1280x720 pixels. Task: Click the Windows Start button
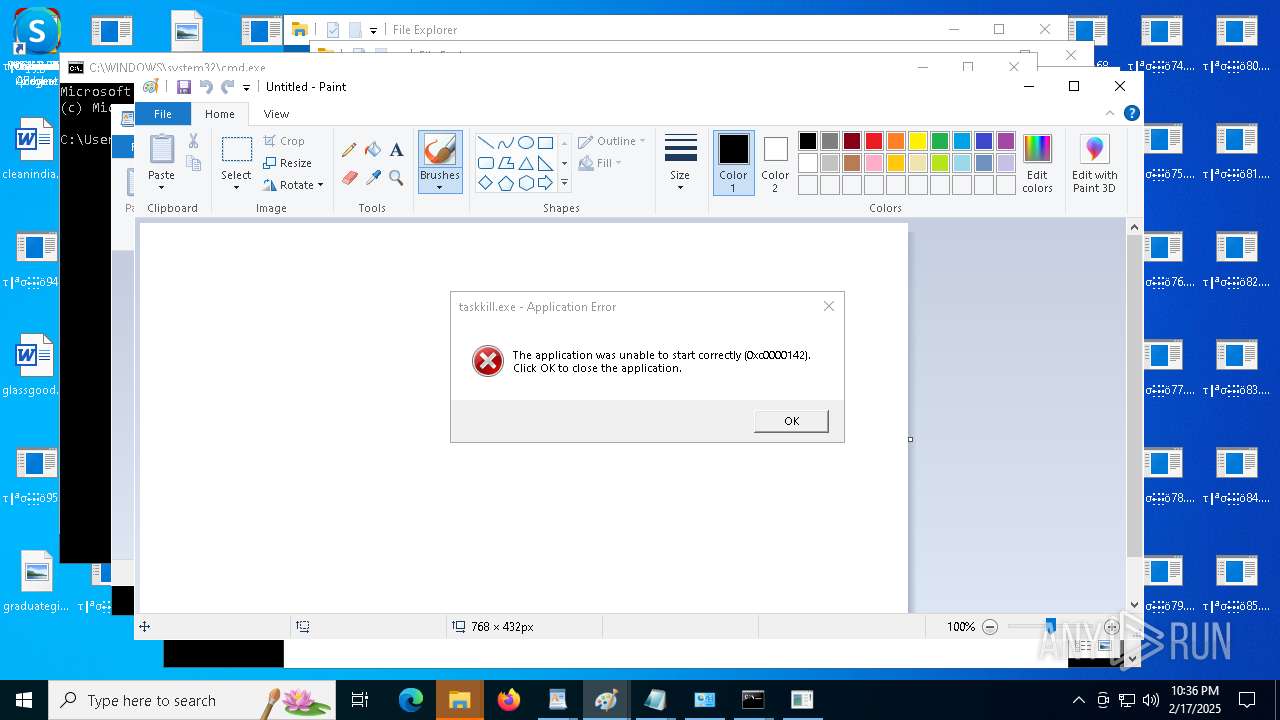pos(24,700)
